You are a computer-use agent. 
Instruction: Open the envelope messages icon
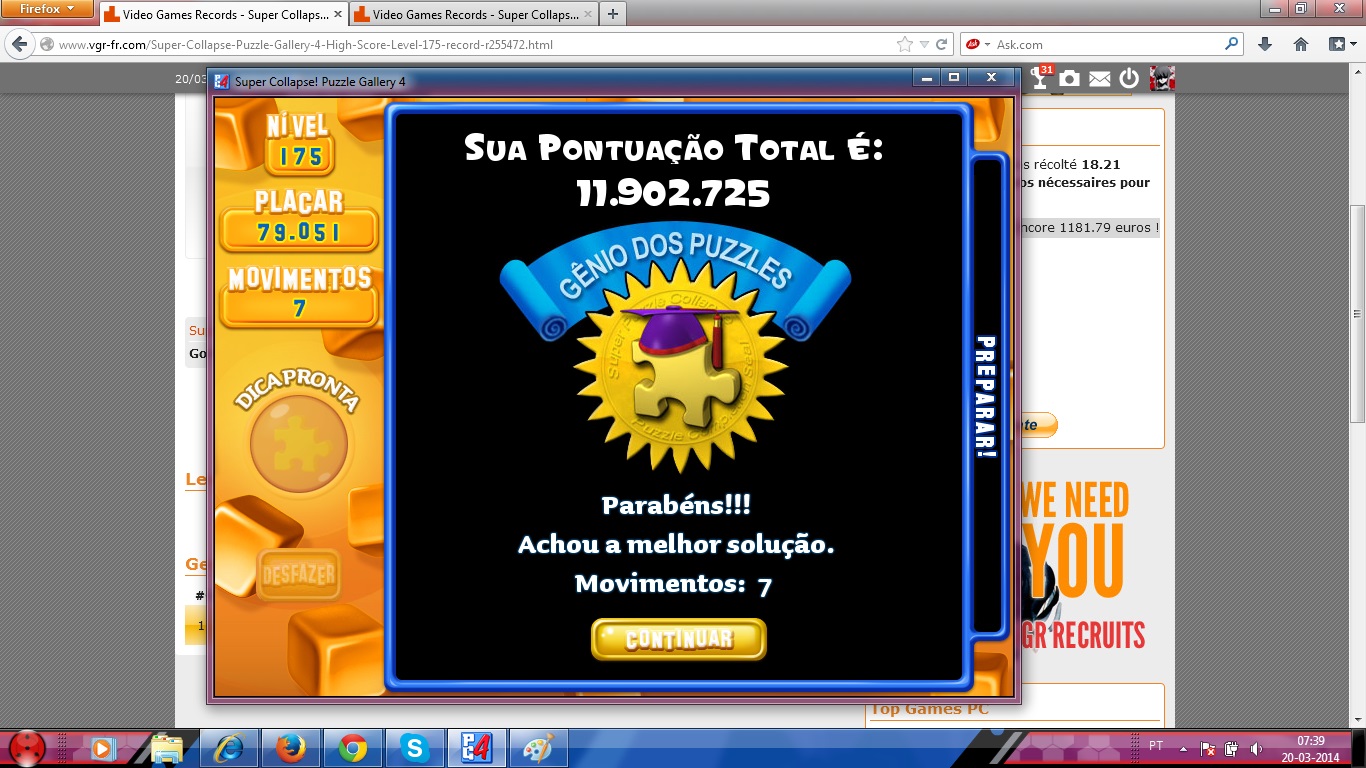point(1100,79)
